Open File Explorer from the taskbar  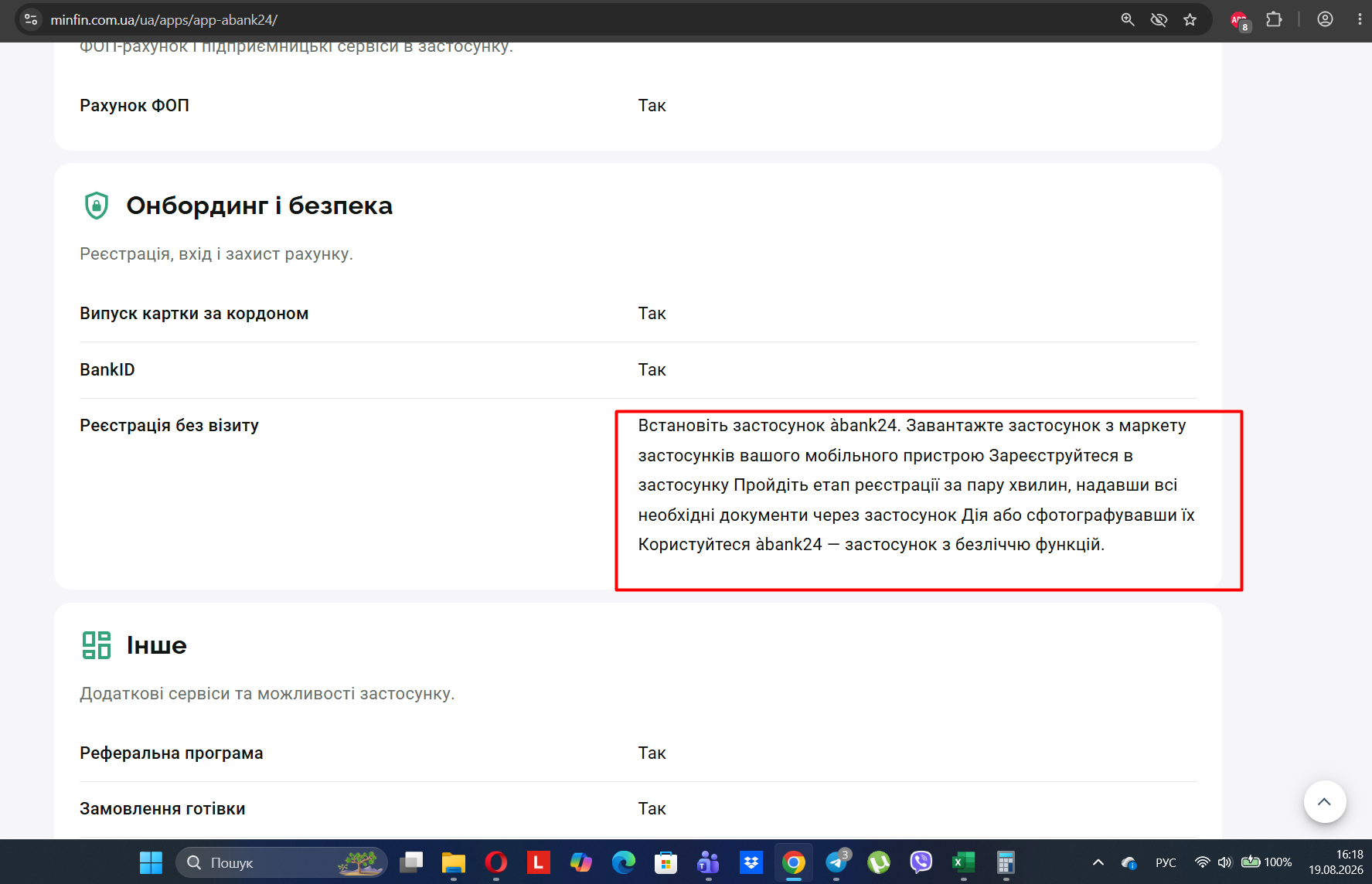454,862
